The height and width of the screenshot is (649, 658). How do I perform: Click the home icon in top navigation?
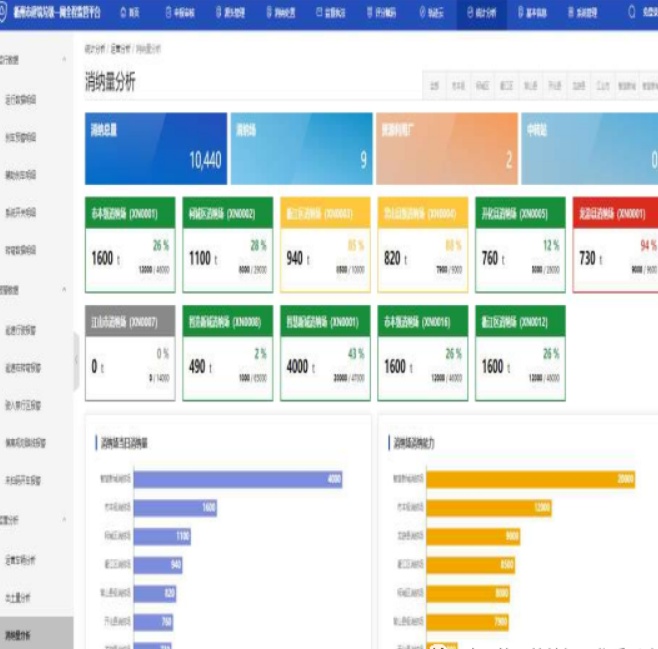[x=122, y=13]
